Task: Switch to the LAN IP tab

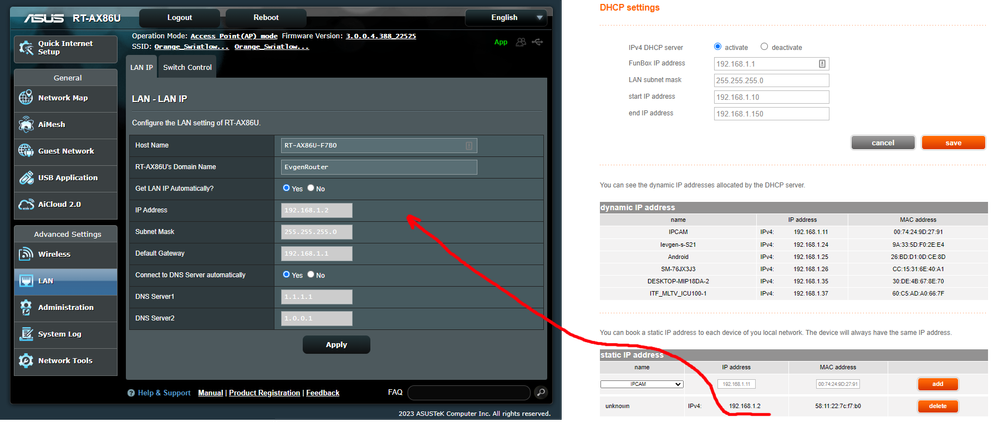Action: pyautogui.click(x=141, y=67)
